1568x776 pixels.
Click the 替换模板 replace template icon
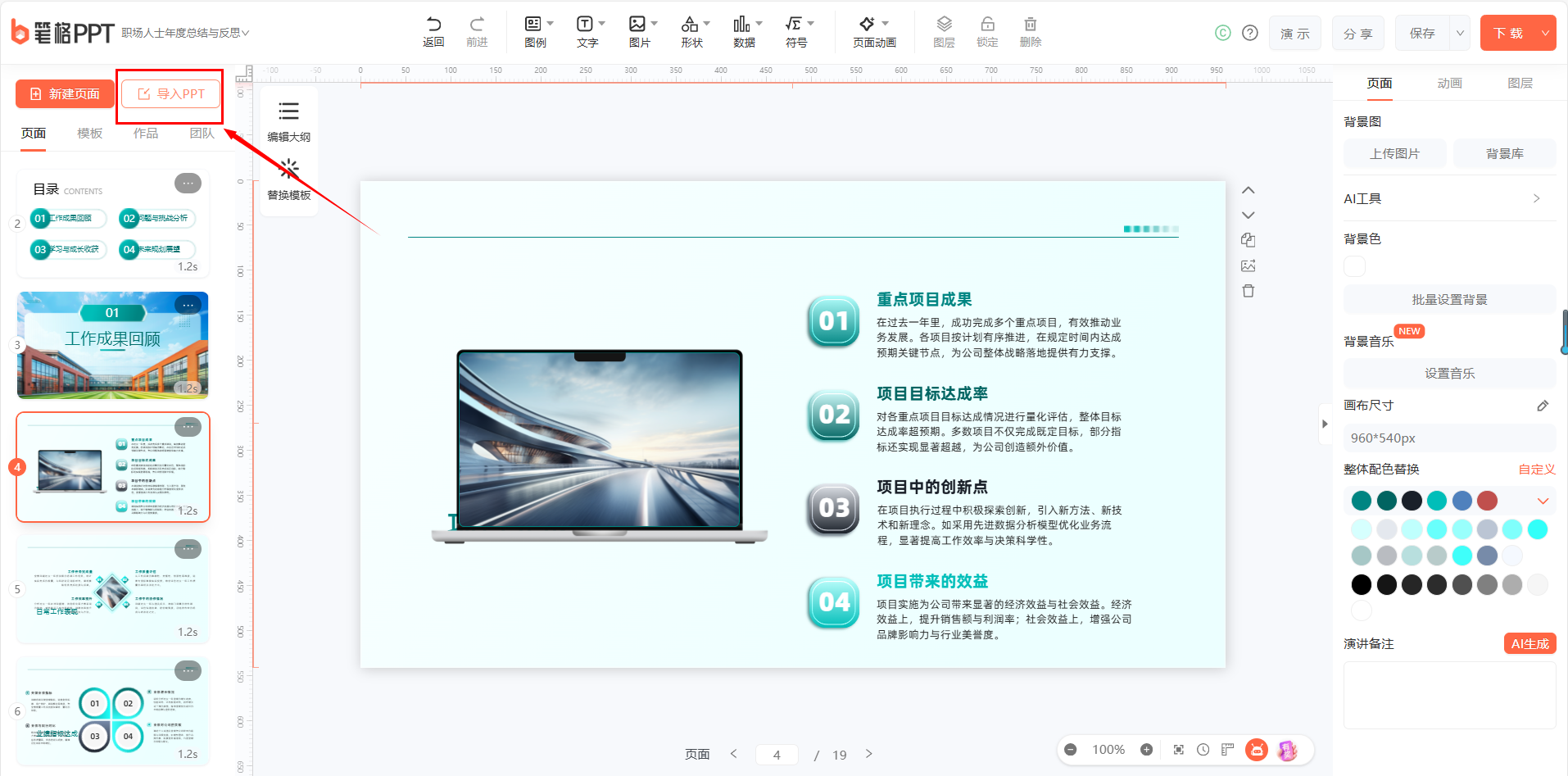(x=288, y=179)
